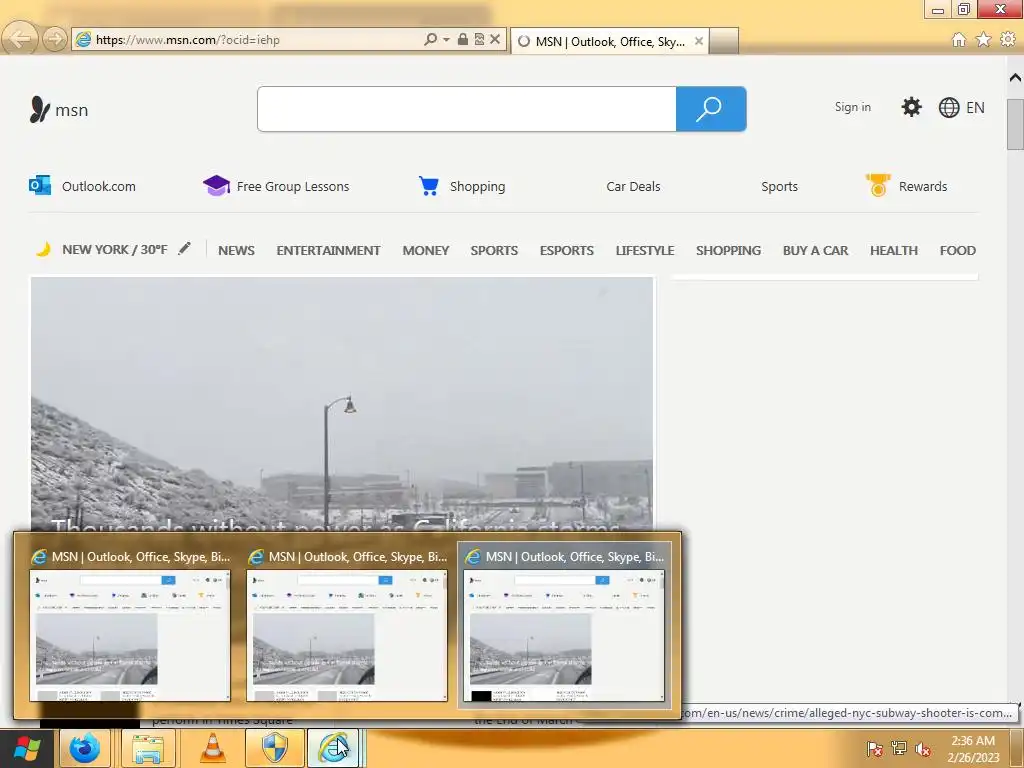Click the Sign in link

coord(852,107)
